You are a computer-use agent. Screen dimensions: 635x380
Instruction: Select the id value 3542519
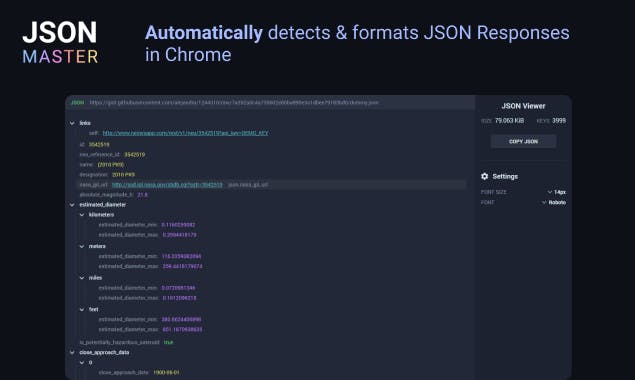click(99, 145)
